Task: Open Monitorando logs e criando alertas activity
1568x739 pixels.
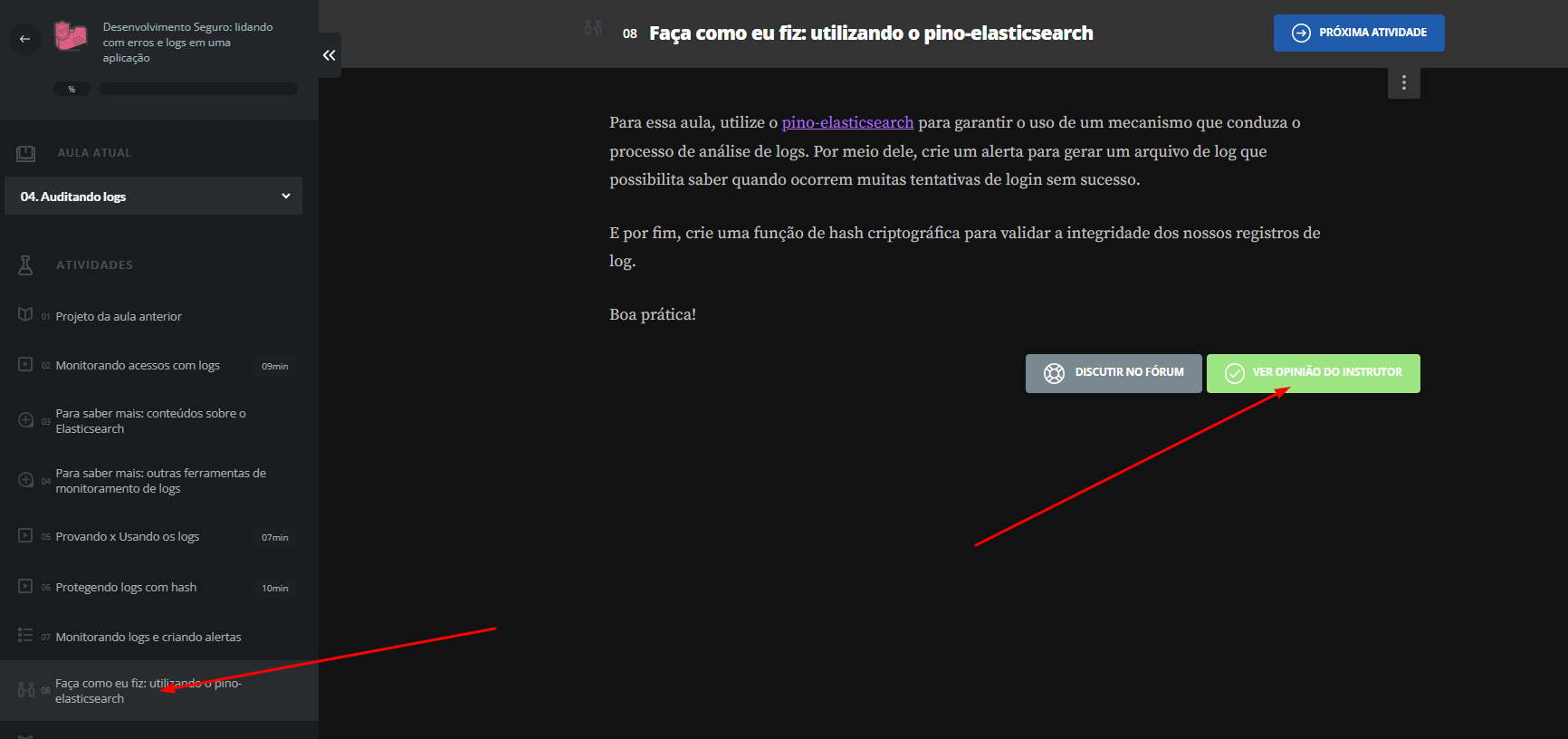Action: 148,637
